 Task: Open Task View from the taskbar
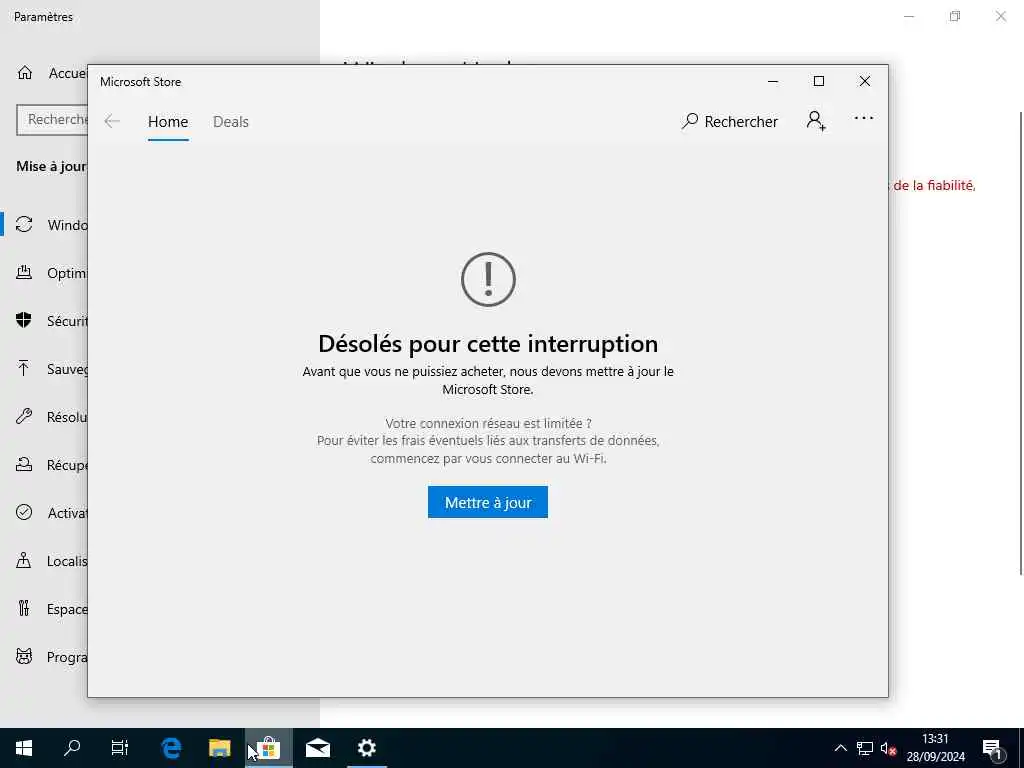[120, 748]
